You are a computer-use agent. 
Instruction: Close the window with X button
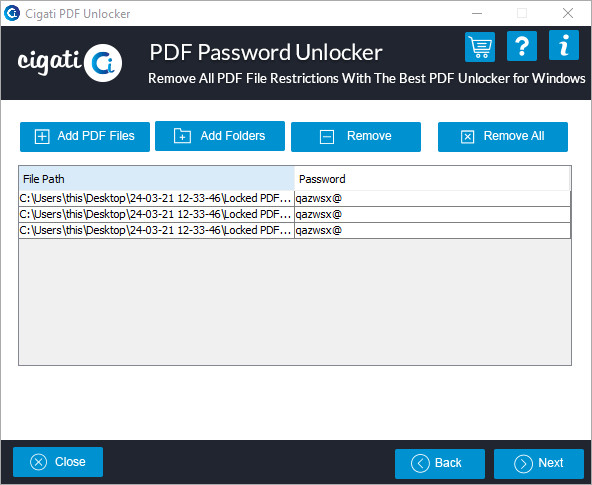pos(567,13)
